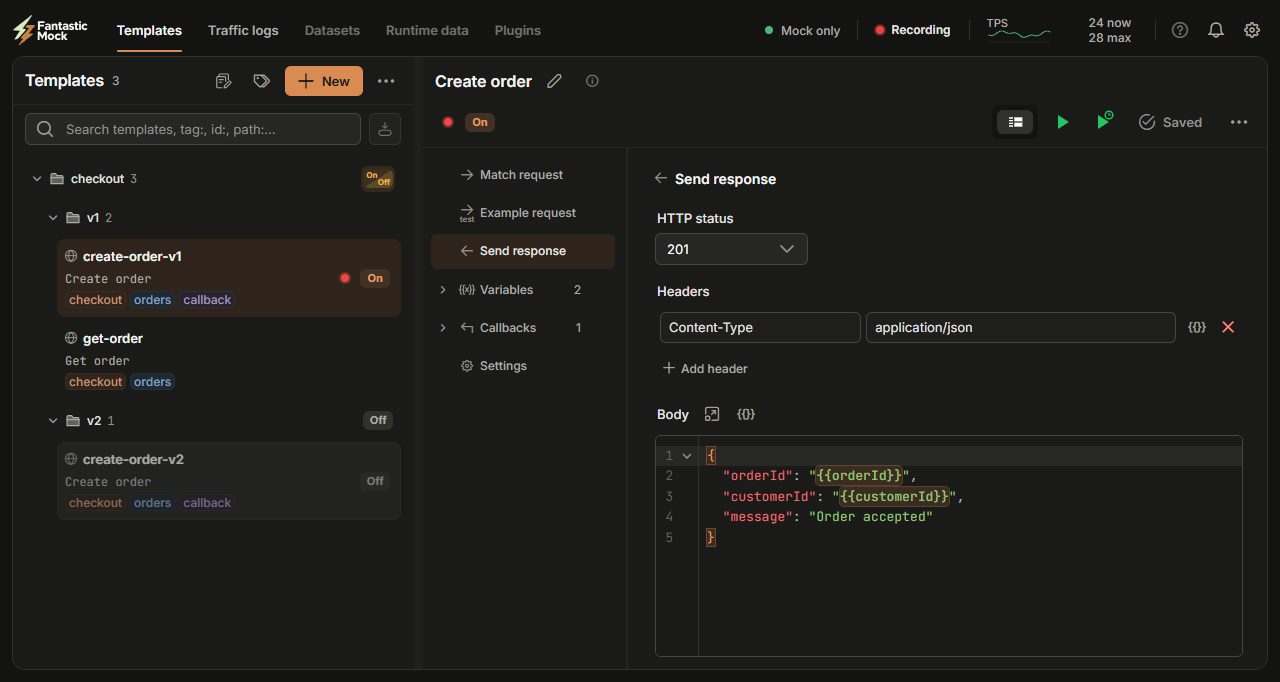
Task: Toggle Recording status
Action: pyautogui.click(x=913, y=30)
